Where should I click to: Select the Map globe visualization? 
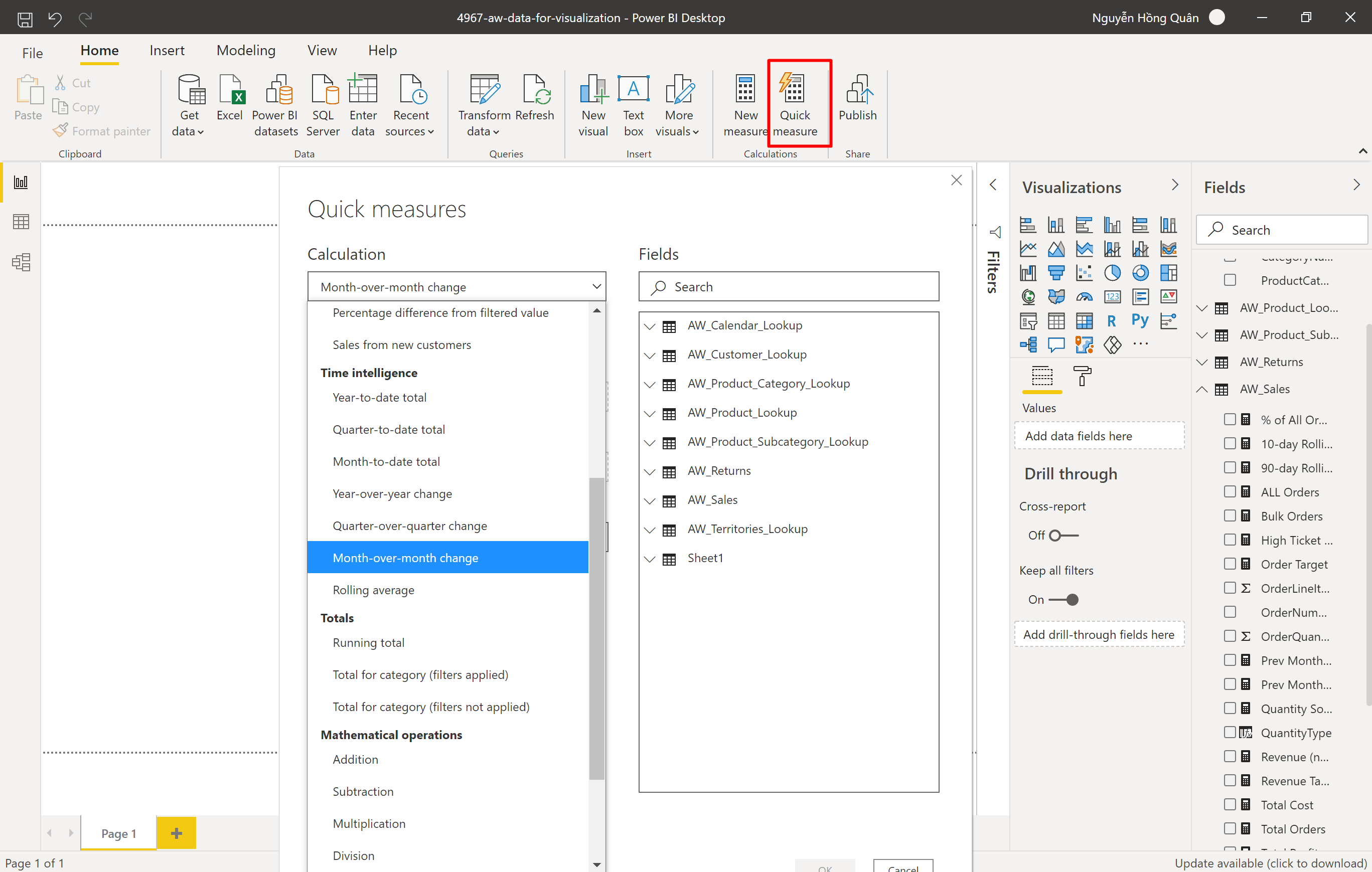[1028, 297]
